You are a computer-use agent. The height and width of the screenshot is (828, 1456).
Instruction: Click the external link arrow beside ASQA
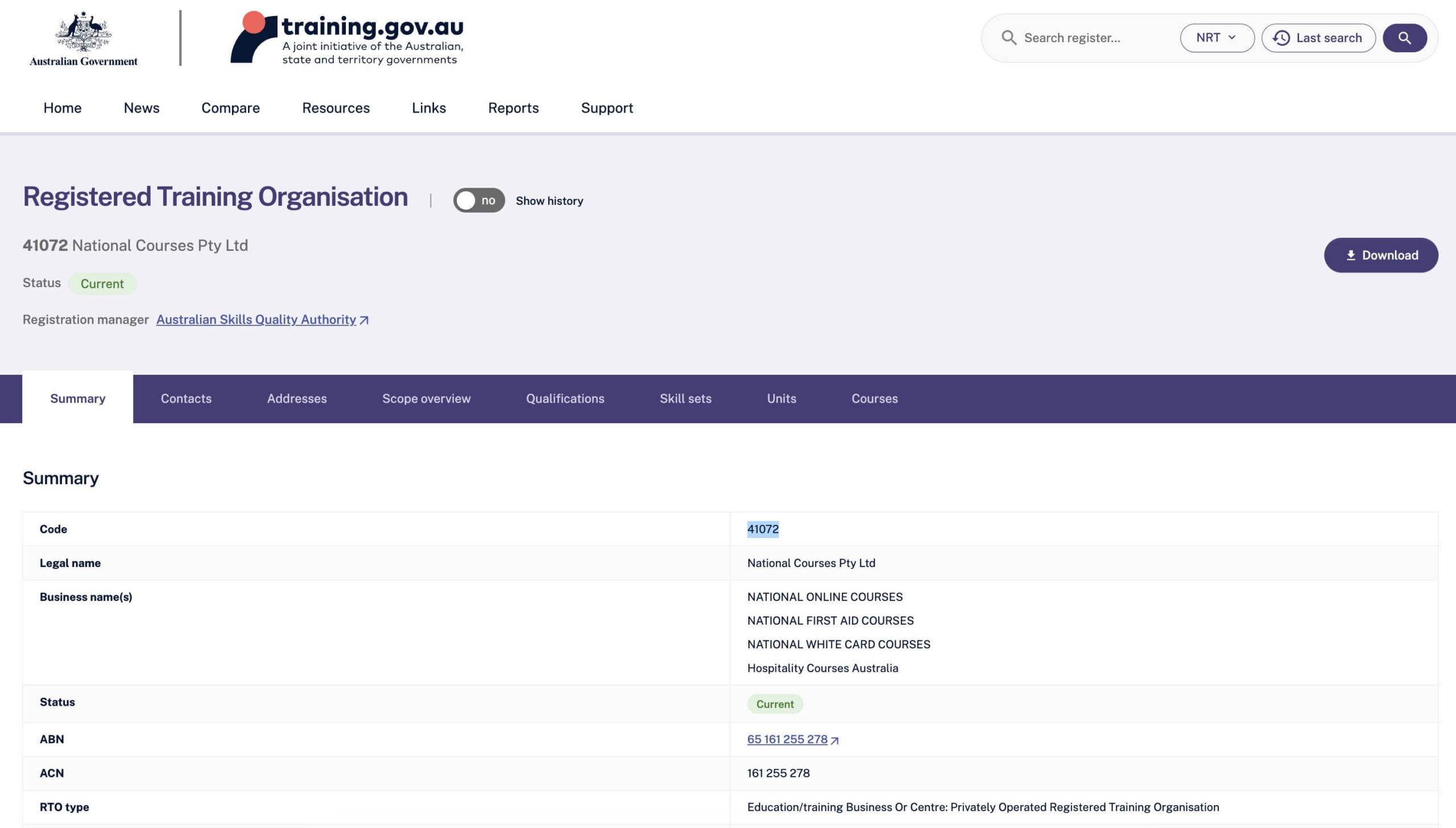pyautogui.click(x=364, y=320)
